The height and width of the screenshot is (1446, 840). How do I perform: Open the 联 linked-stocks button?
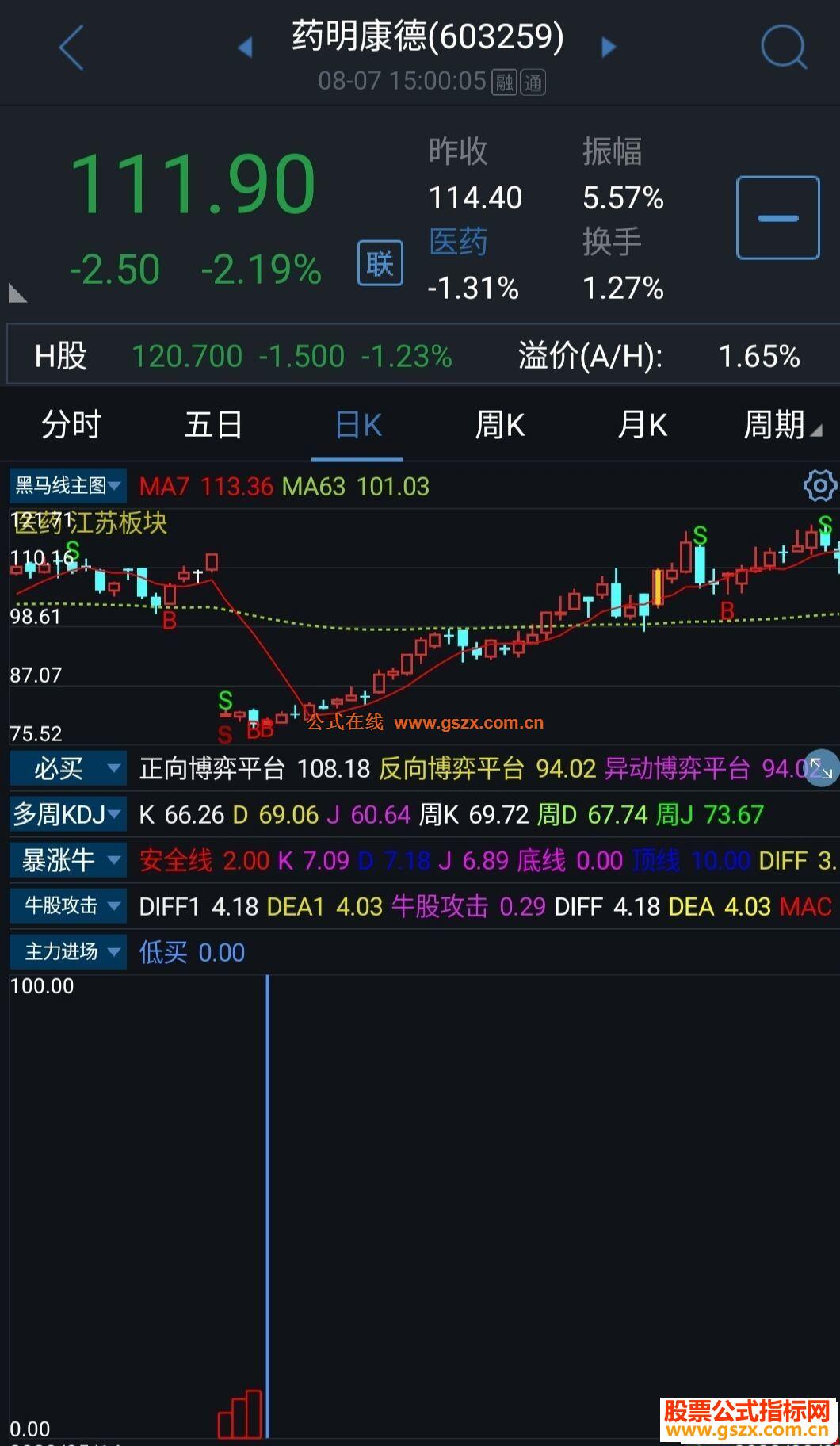pos(380,263)
